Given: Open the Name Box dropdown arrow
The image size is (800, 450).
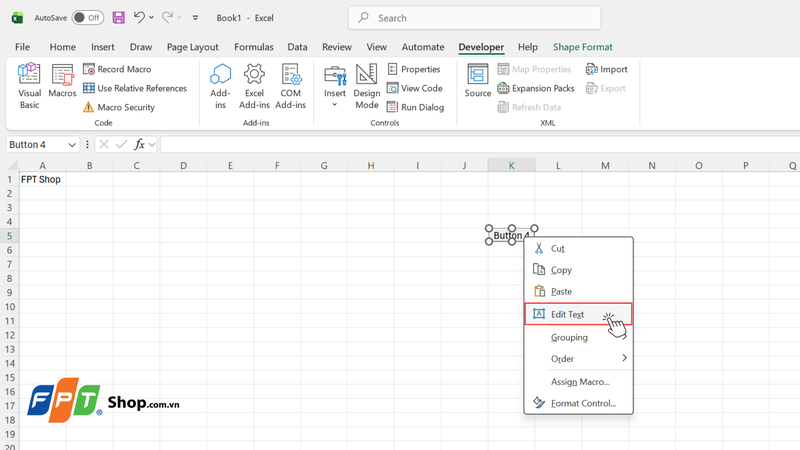Looking at the screenshot, I should [x=72, y=145].
